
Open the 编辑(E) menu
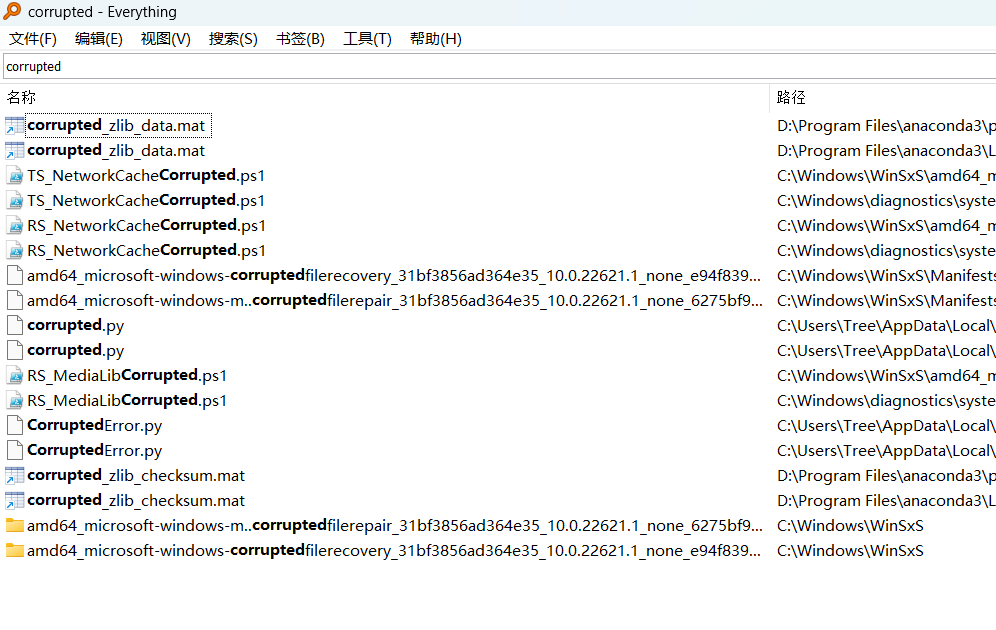click(98, 39)
